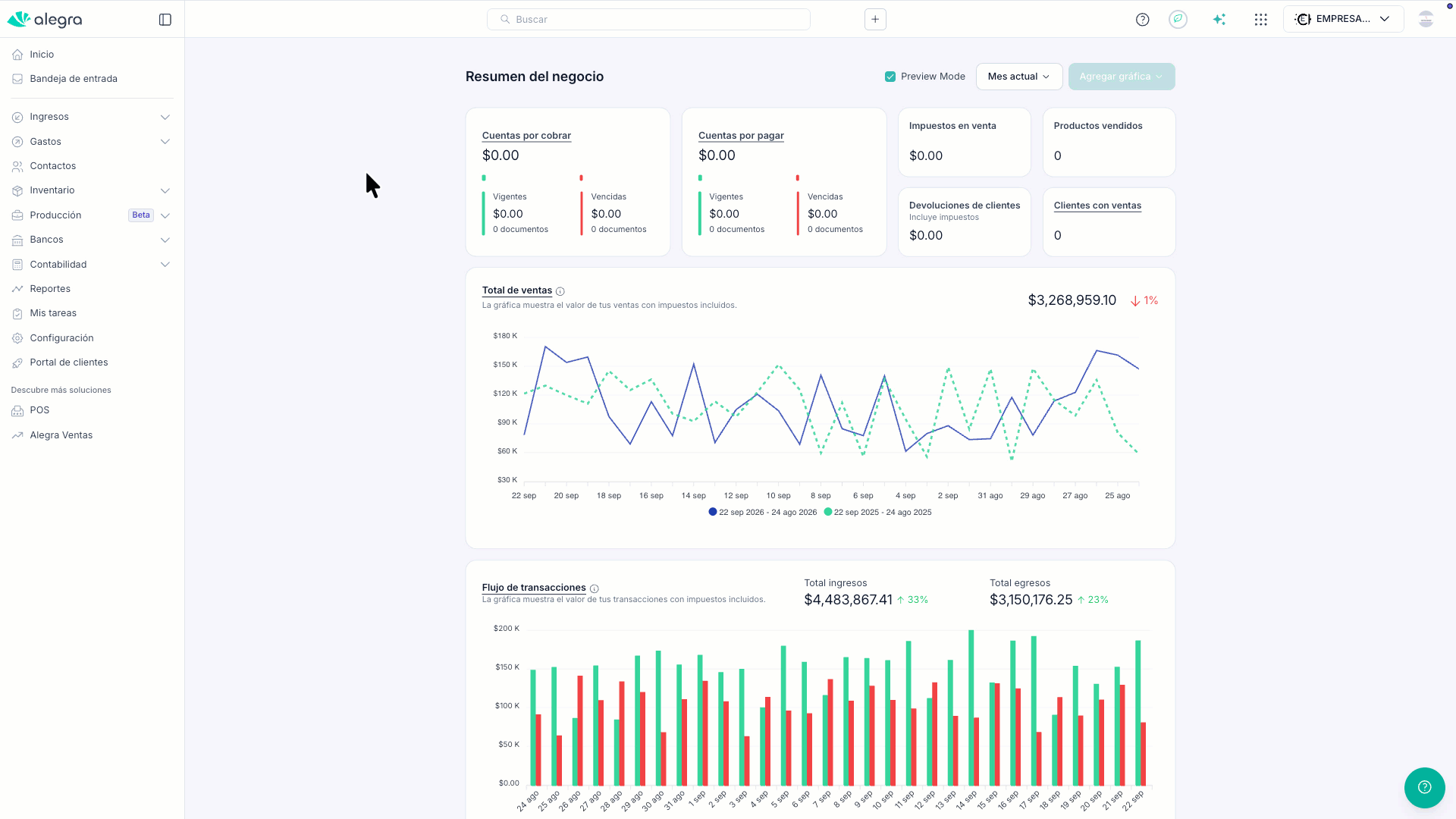
Task: Open Alegra Ventas in sidebar
Action: pos(61,435)
